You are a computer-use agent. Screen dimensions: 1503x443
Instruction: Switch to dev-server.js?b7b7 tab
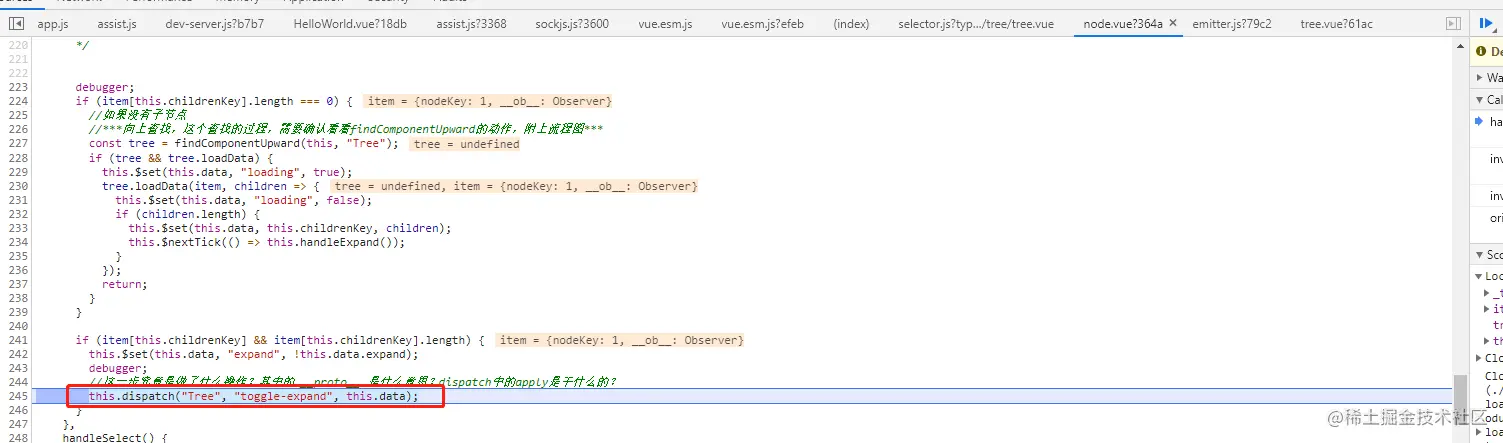pos(215,23)
